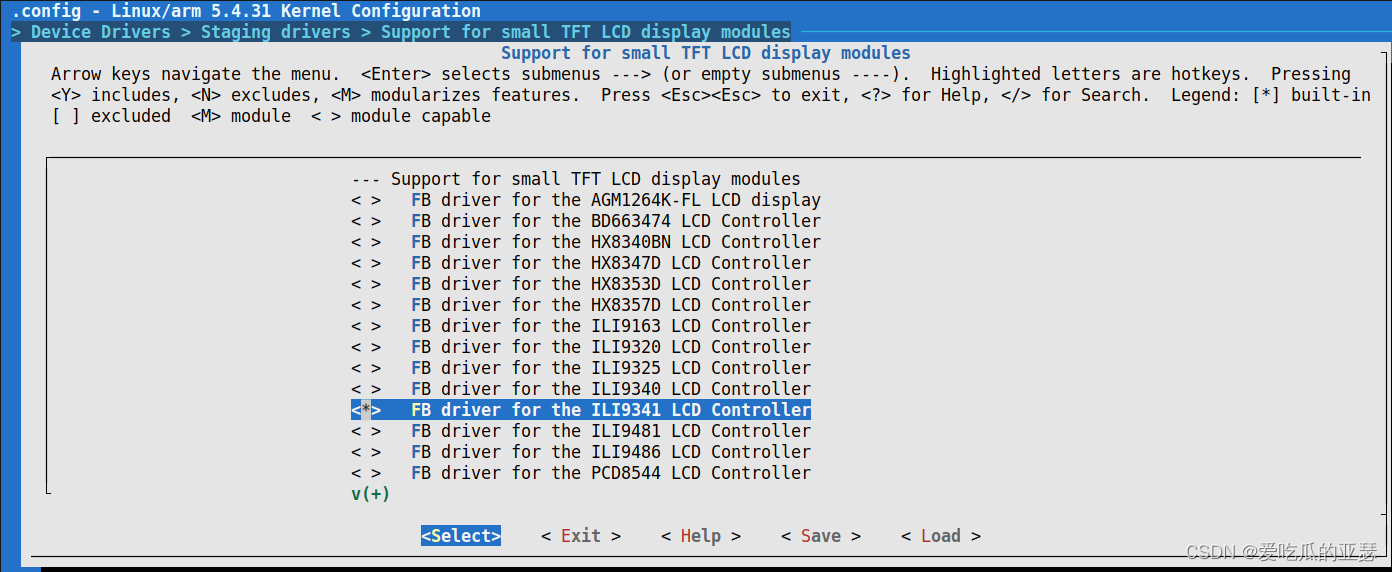Select HX8347D LCD Controller row text
The height and width of the screenshot is (572, 1392).
click(x=611, y=263)
